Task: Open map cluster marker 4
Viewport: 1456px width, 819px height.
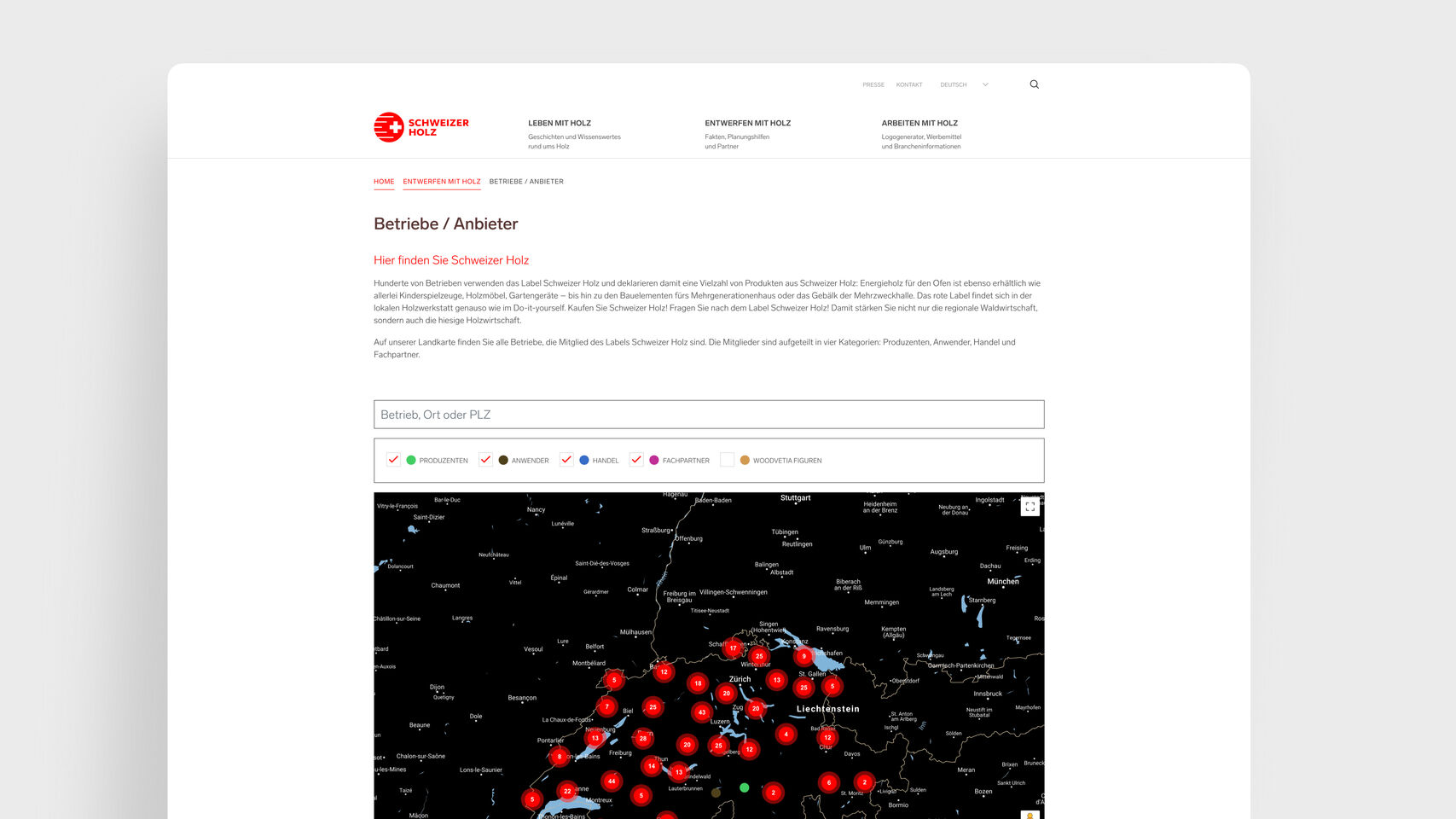Action: (x=786, y=734)
